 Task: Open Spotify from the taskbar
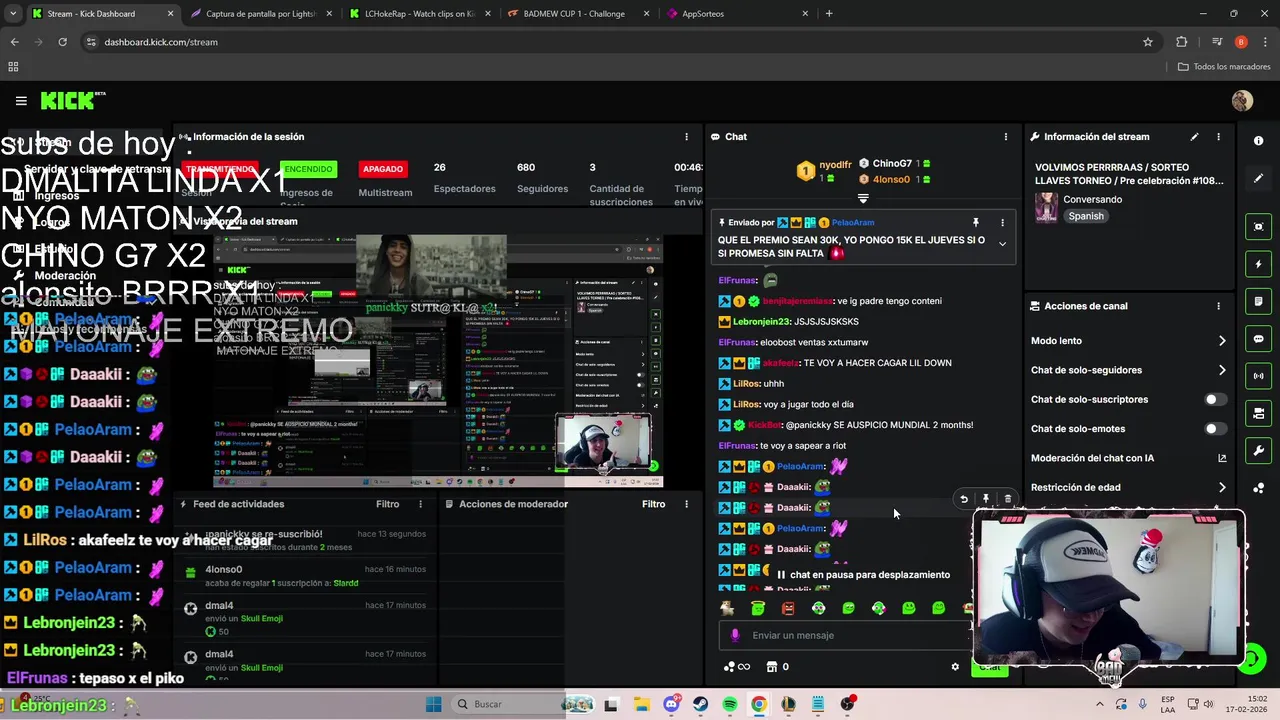730,704
